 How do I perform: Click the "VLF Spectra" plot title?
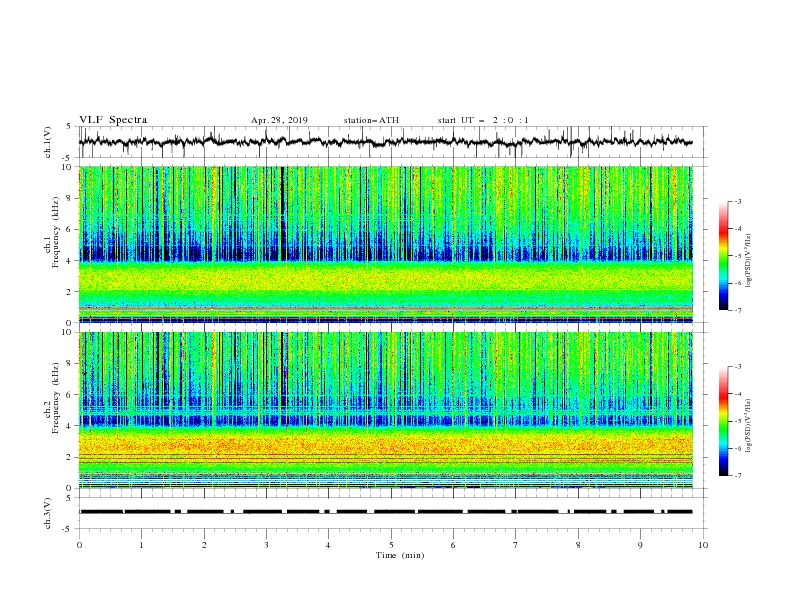pyautogui.click(x=113, y=120)
